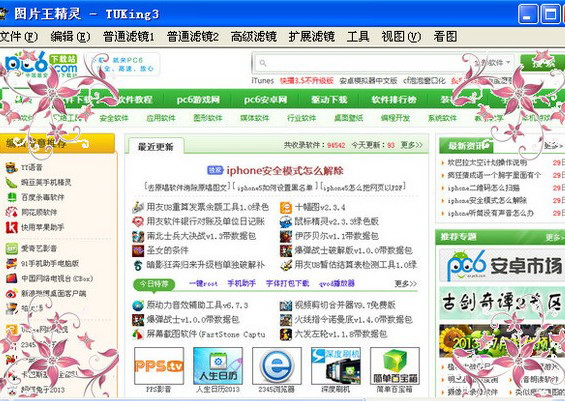
Task: Open the 扩展滤镜 menu
Action: 312,36
